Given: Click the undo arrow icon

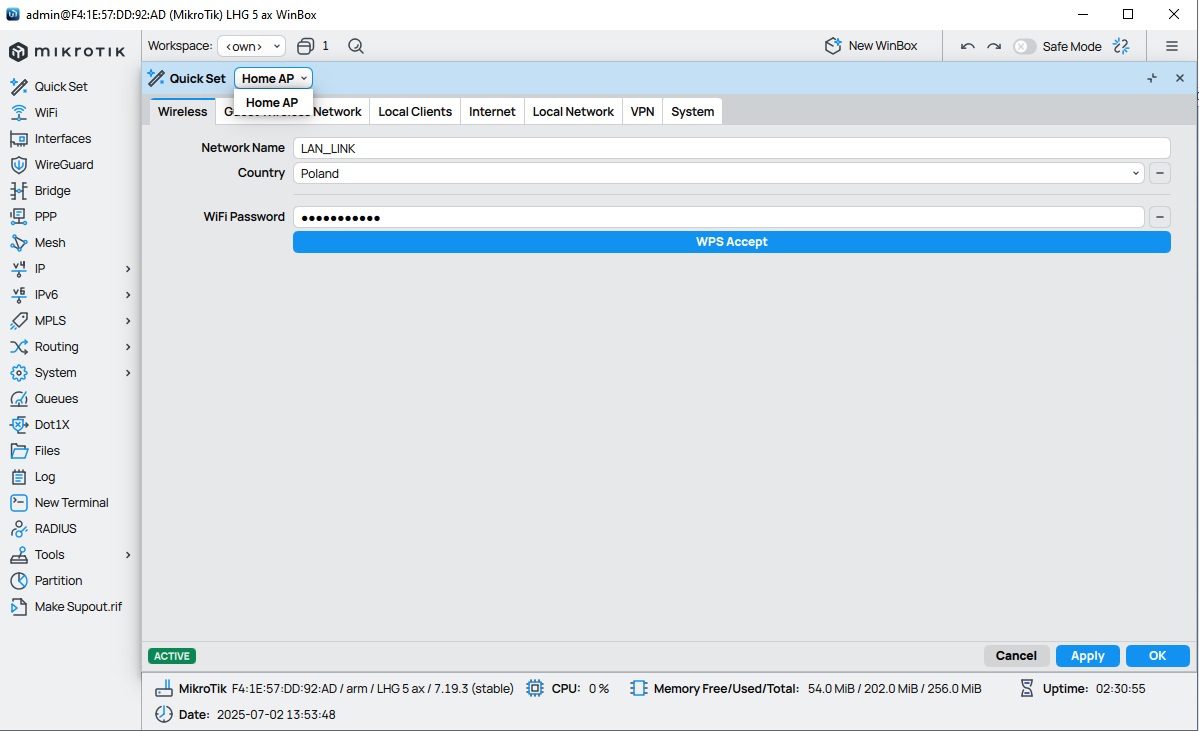Looking at the screenshot, I should tap(967, 46).
